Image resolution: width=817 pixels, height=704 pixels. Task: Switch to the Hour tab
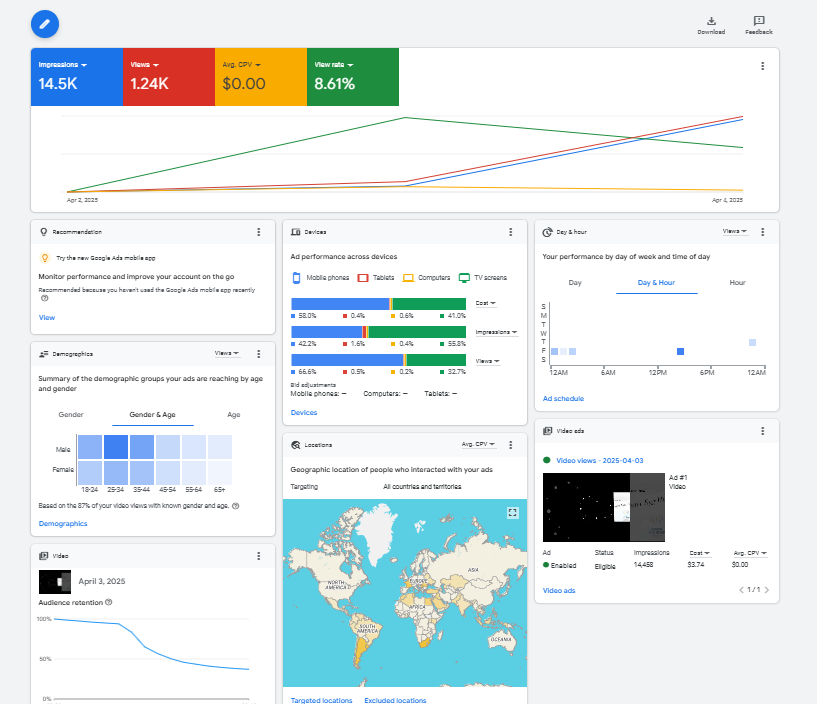point(737,283)
